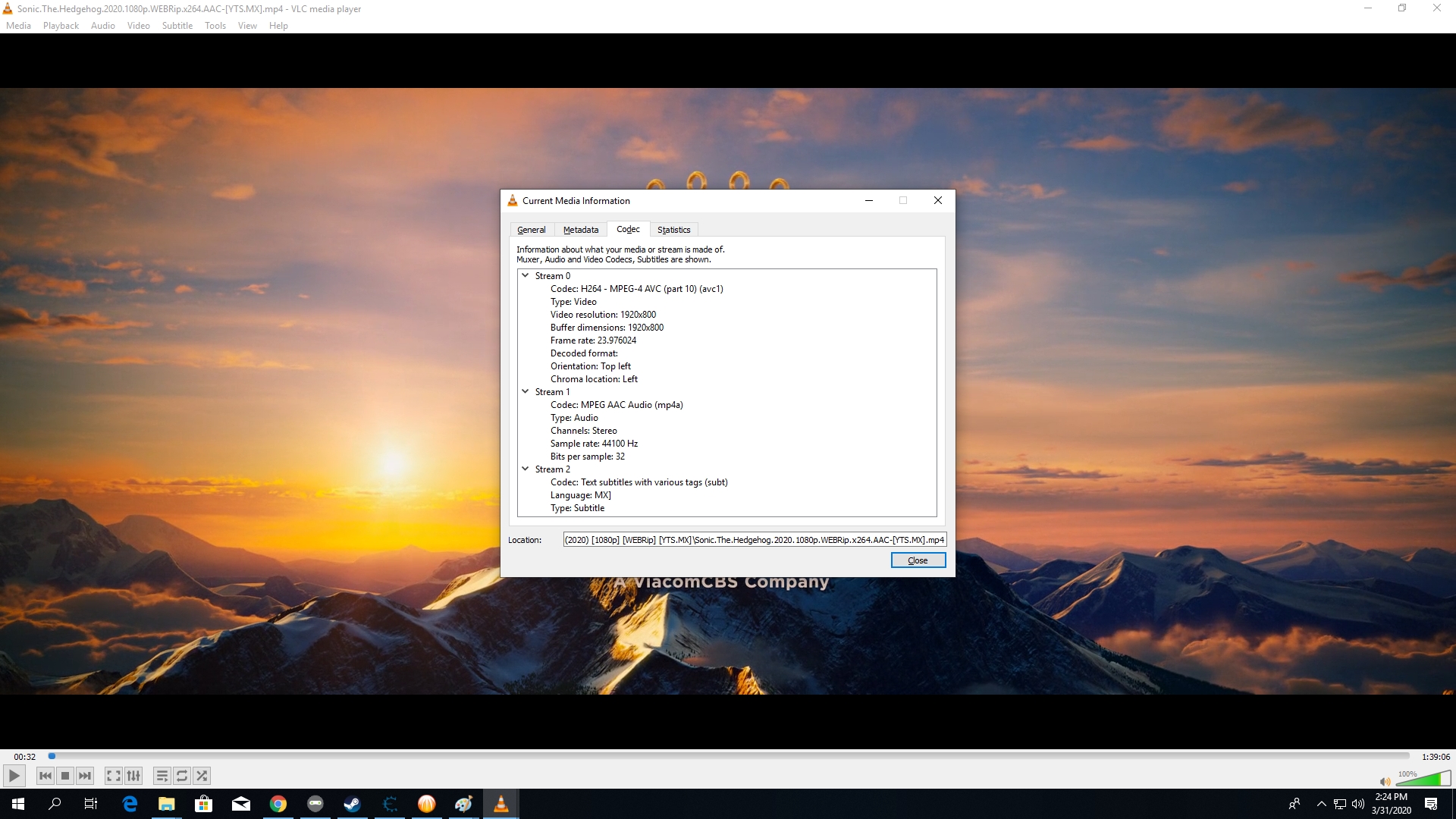This screenshot has height=819, width=1456.
Task: Mute audio via the speaker icon
Action: [x=1385, y=781]
